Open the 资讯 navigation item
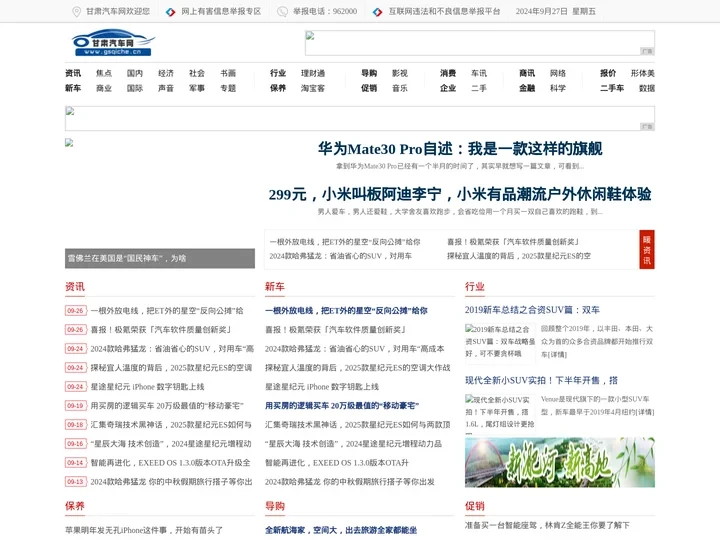 73,73
